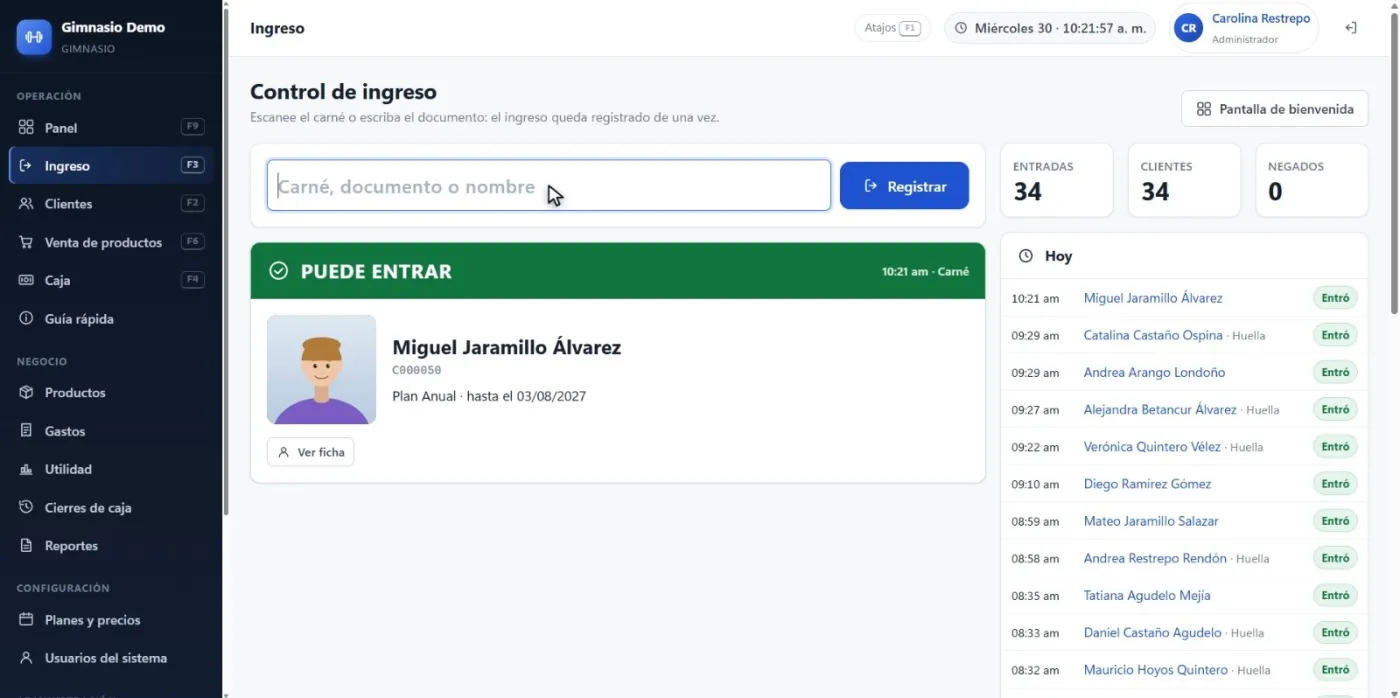Open Catalina Castaño Ospina entry
Screen dimensions: 1400x698
click(1153, 335)
